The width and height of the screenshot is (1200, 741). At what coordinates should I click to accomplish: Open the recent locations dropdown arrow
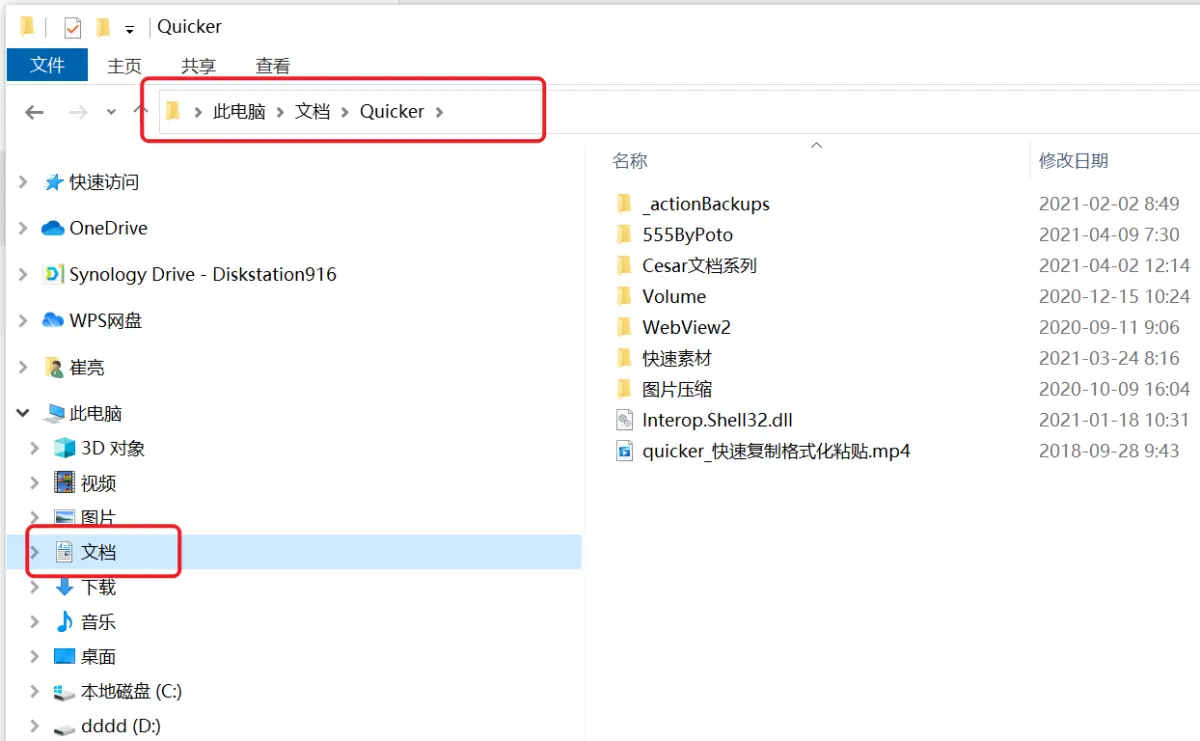[x=111, y=112]
